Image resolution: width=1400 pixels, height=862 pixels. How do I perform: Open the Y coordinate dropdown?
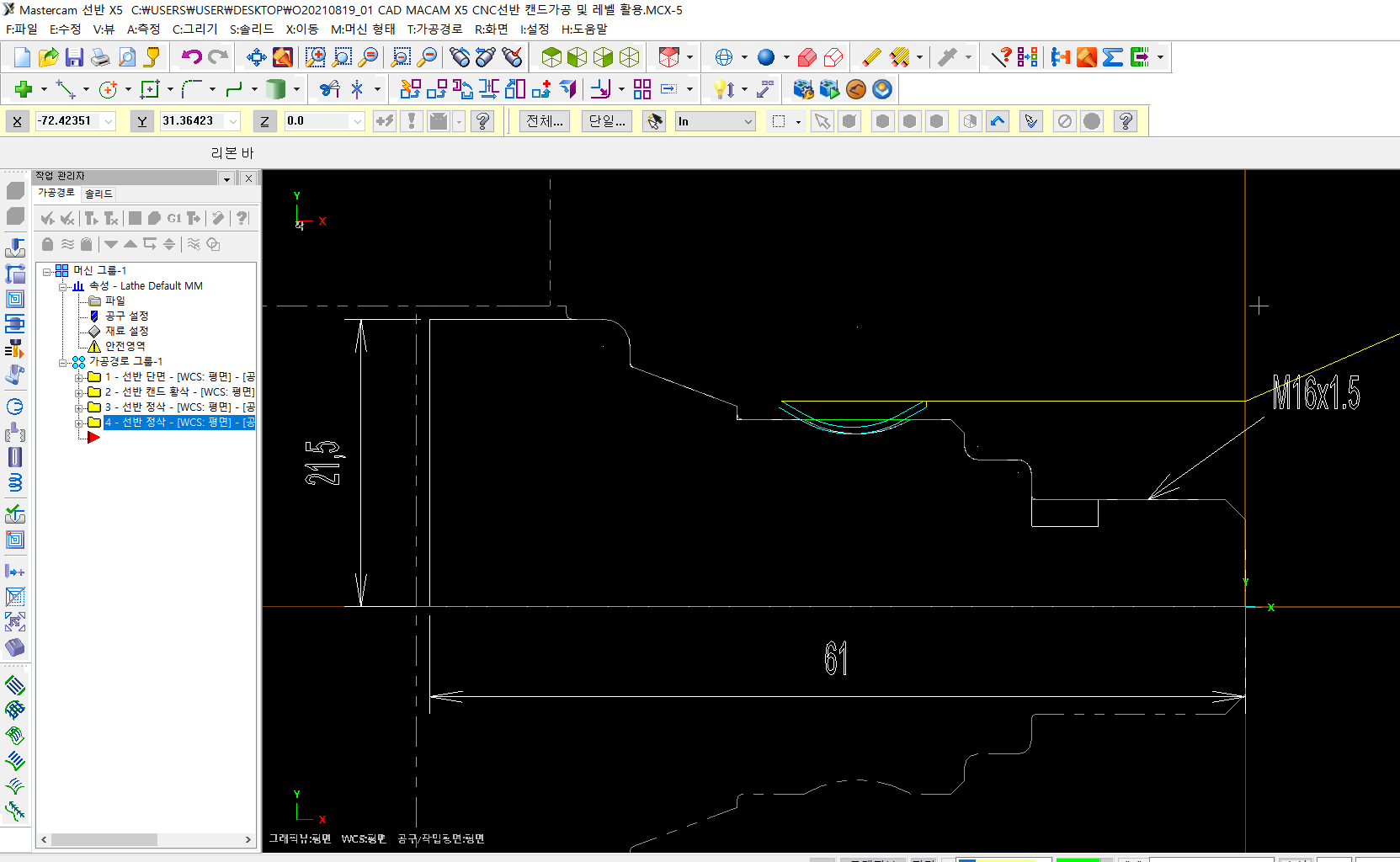click(233, 121)
